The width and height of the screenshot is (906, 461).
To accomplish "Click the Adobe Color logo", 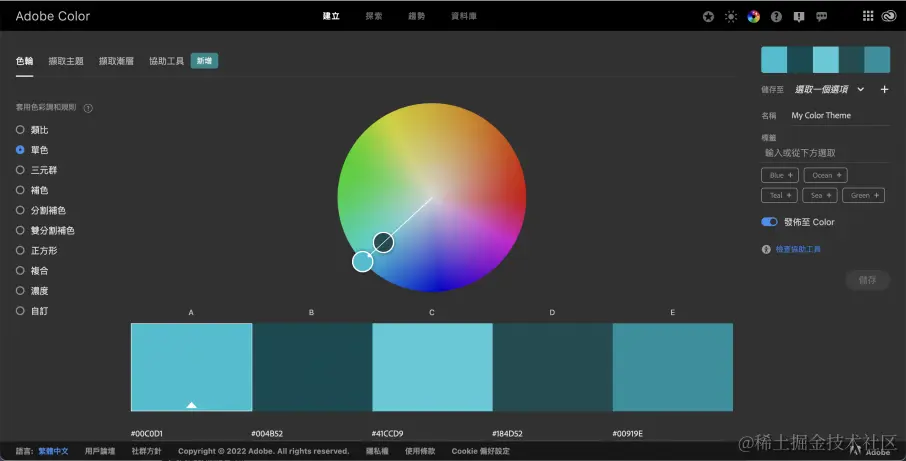I will (53, 16).
